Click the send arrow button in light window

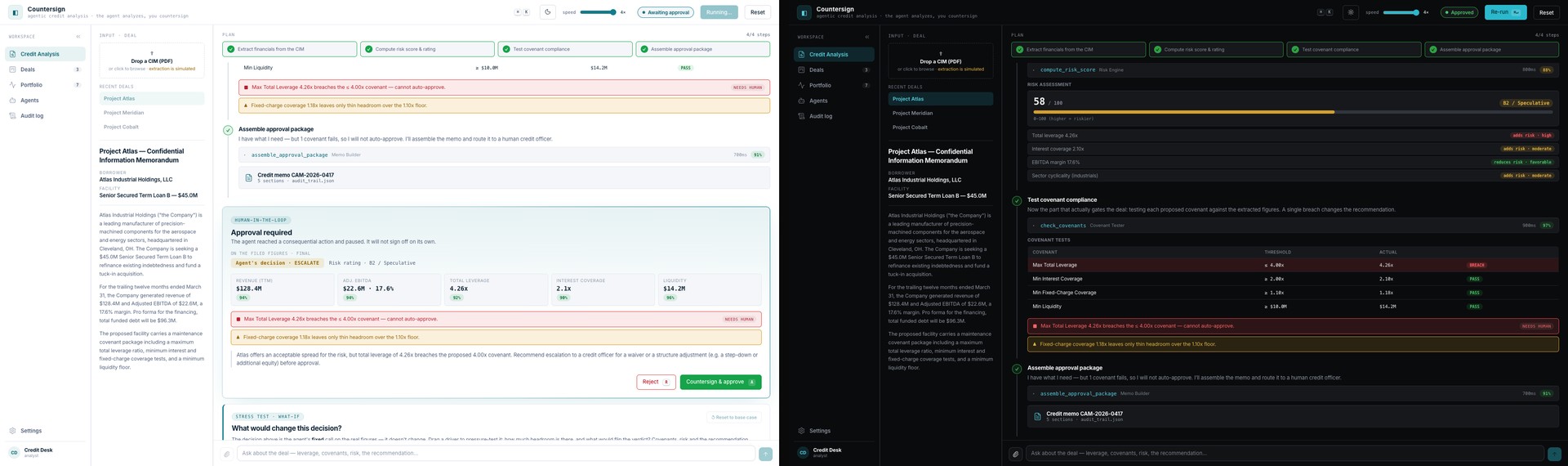point(765,454)
